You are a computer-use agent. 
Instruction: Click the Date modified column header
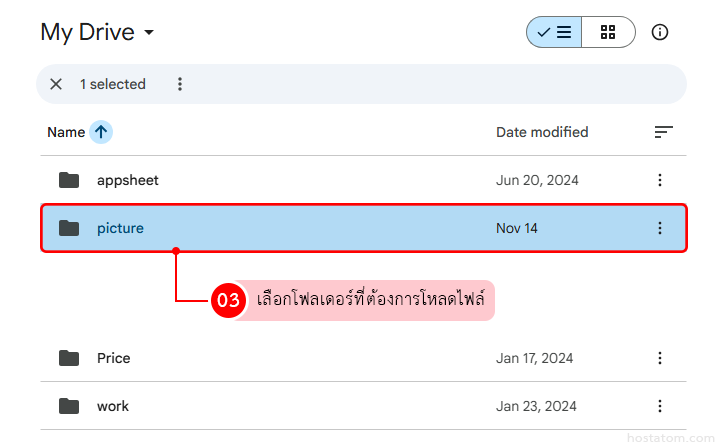542,132
